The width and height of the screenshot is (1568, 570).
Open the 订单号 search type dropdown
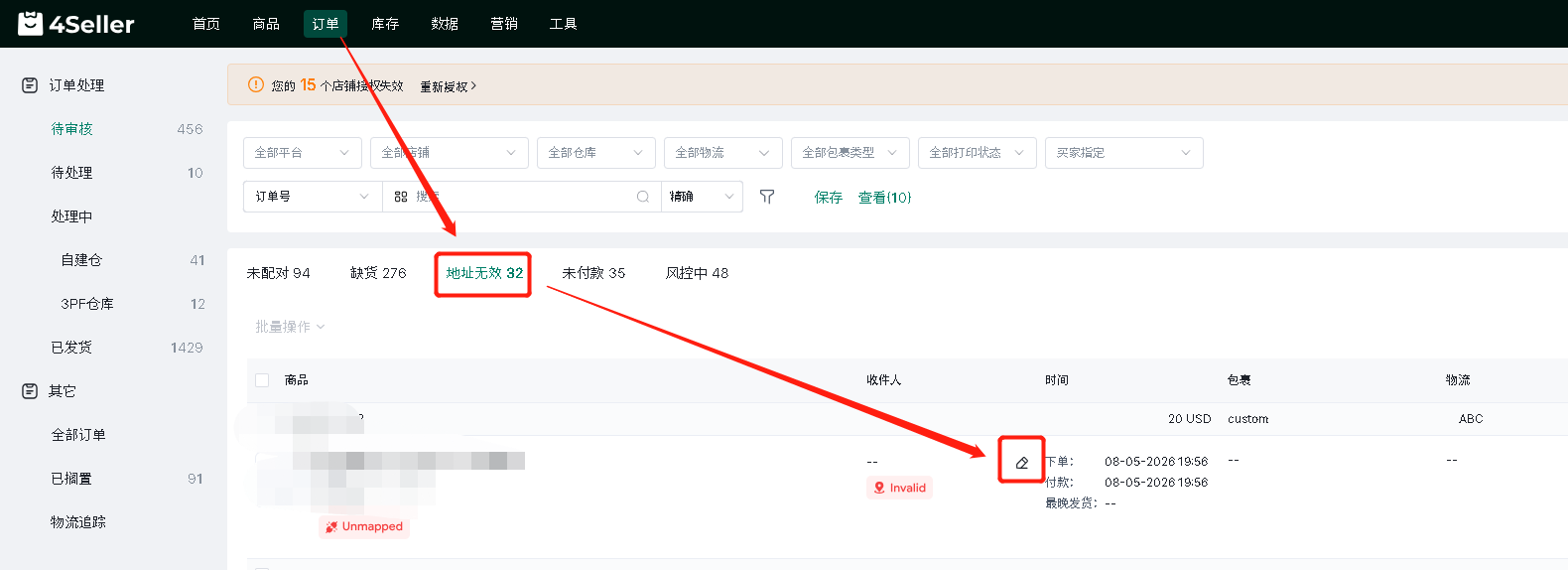pyautogui.click(x=313, y=197)
